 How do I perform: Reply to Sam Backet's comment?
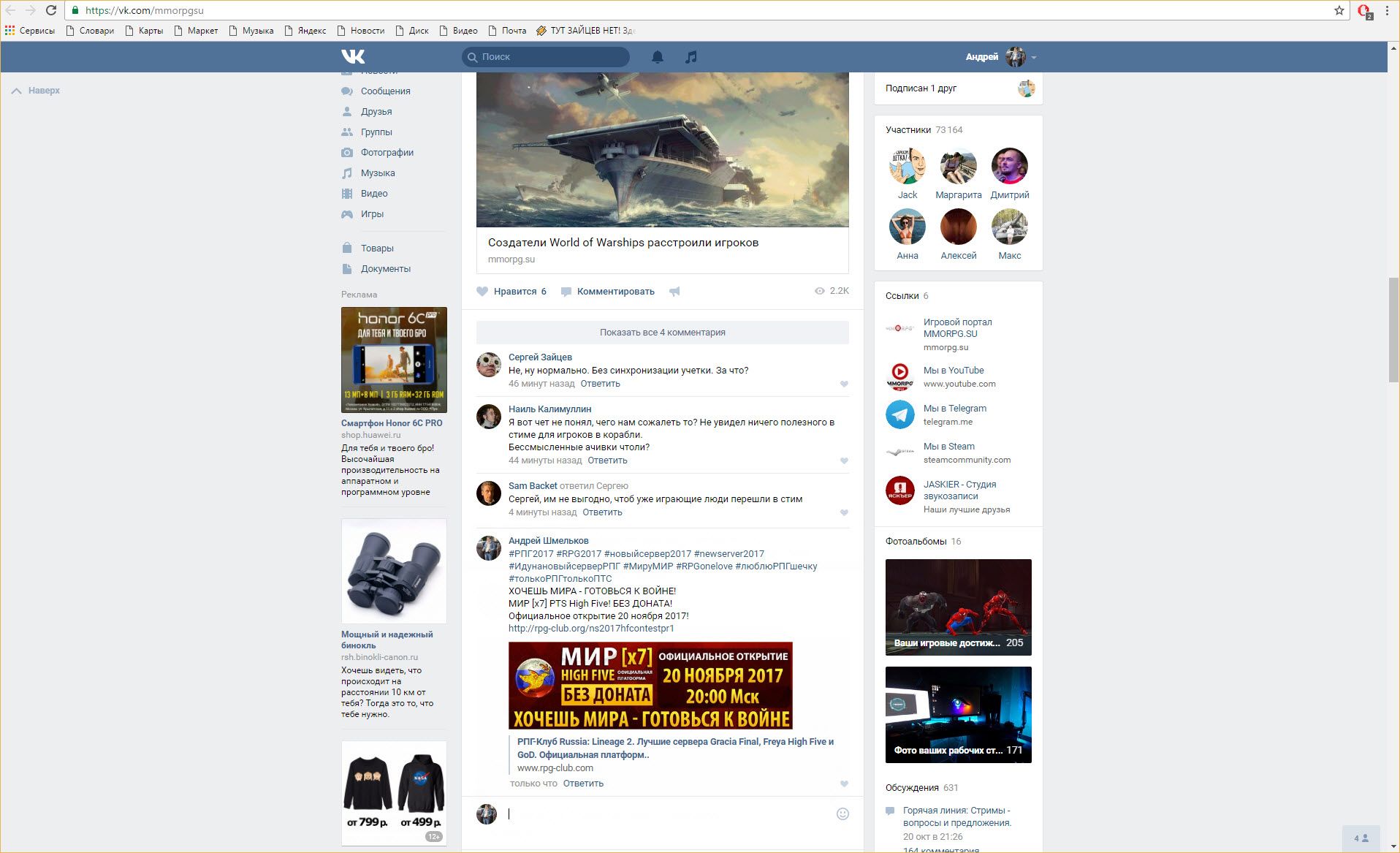602,512
